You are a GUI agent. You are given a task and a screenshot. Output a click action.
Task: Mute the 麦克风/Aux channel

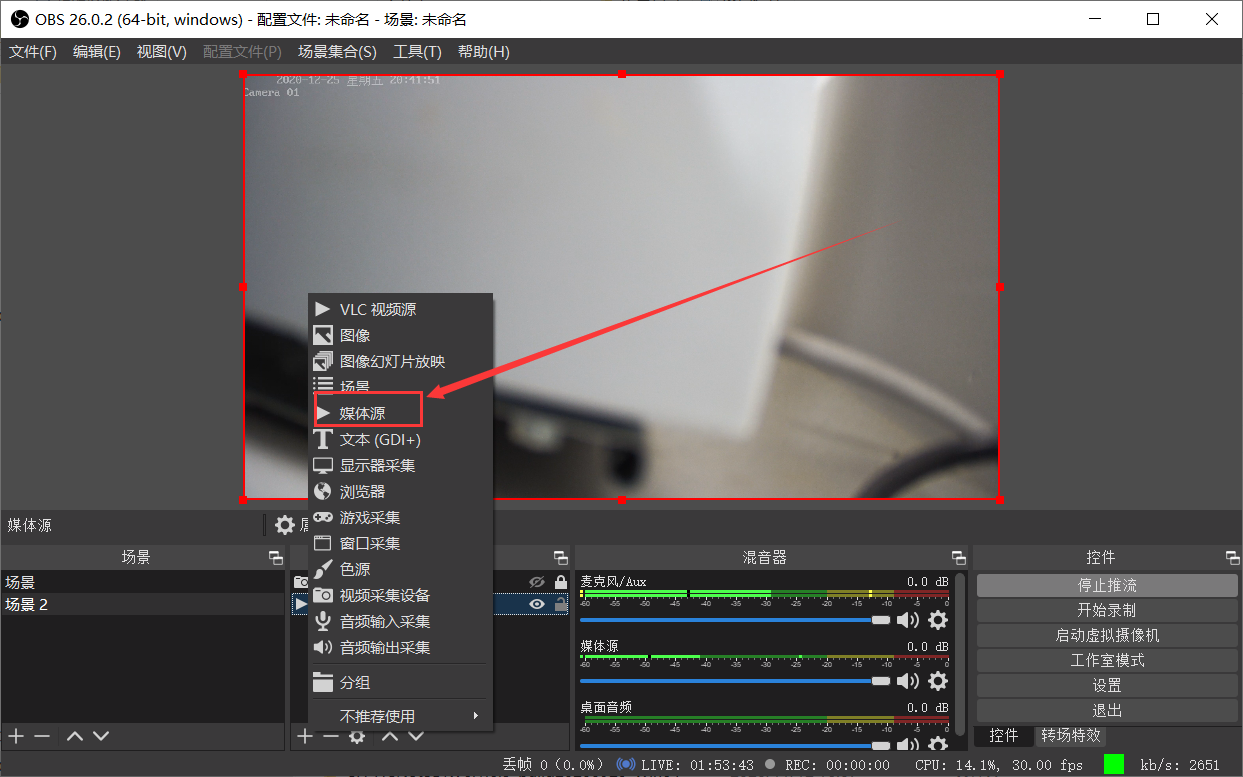(x=907, y=620)
